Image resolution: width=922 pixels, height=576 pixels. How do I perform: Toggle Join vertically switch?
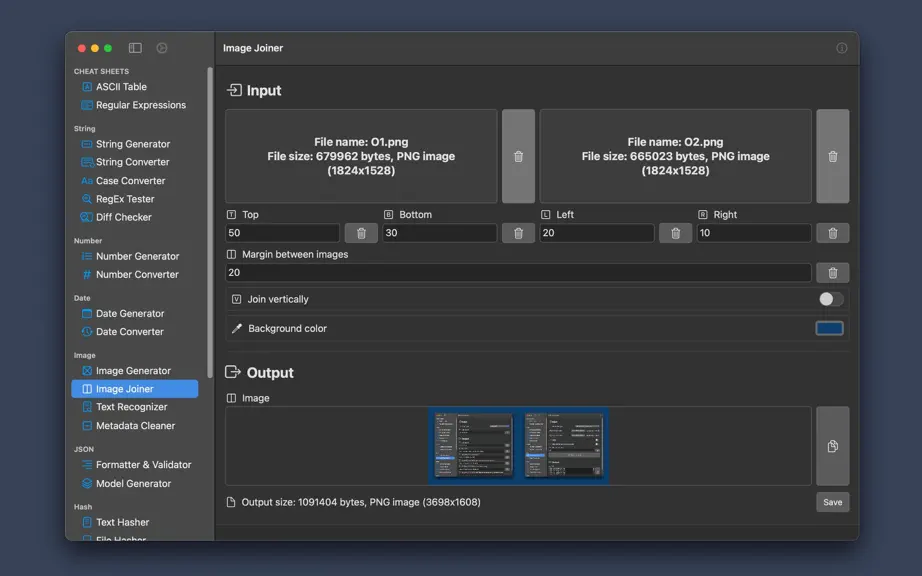point(831,299)
